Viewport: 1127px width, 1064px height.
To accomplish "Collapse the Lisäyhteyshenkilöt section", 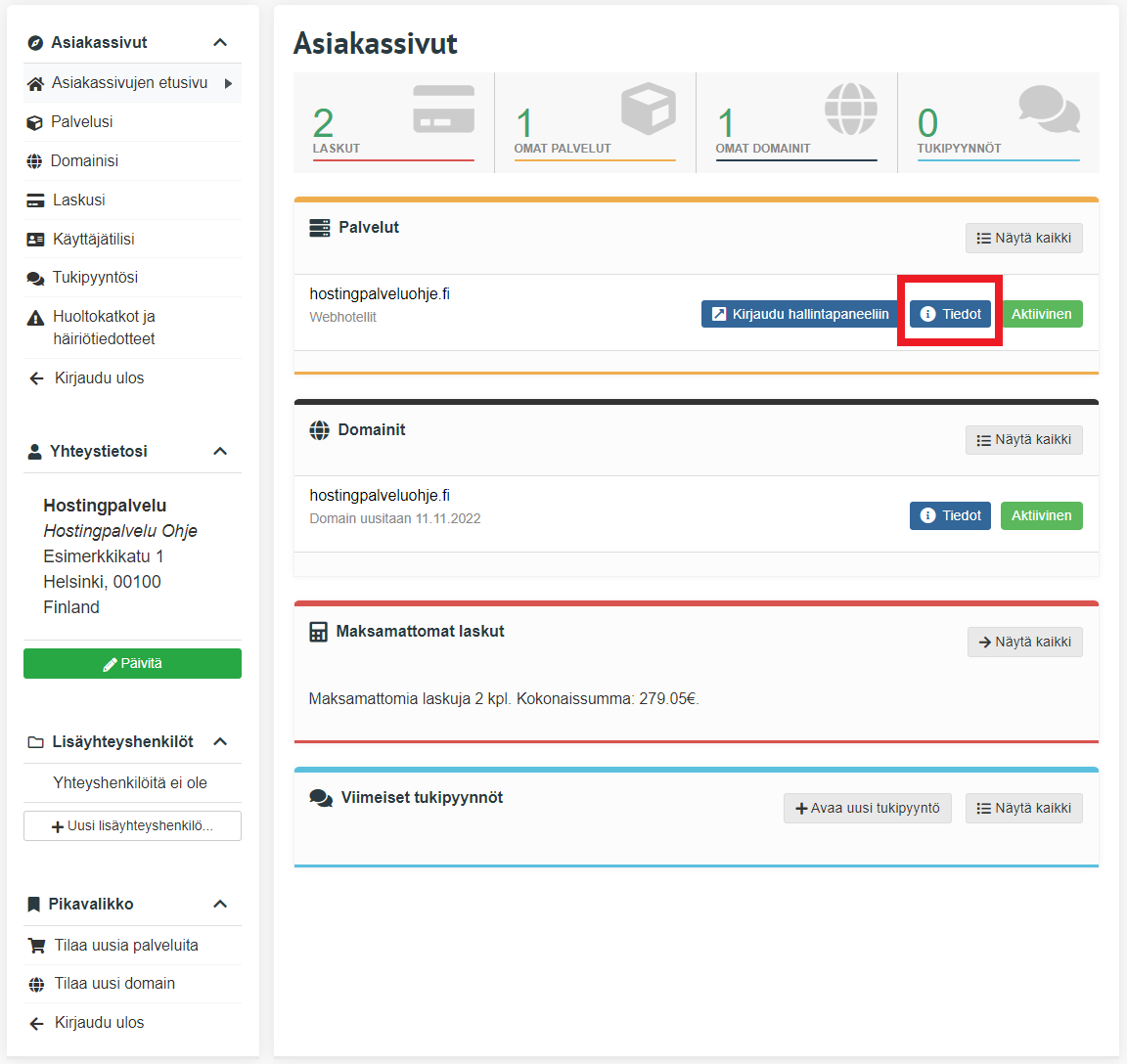I will (x=221, y=741).
